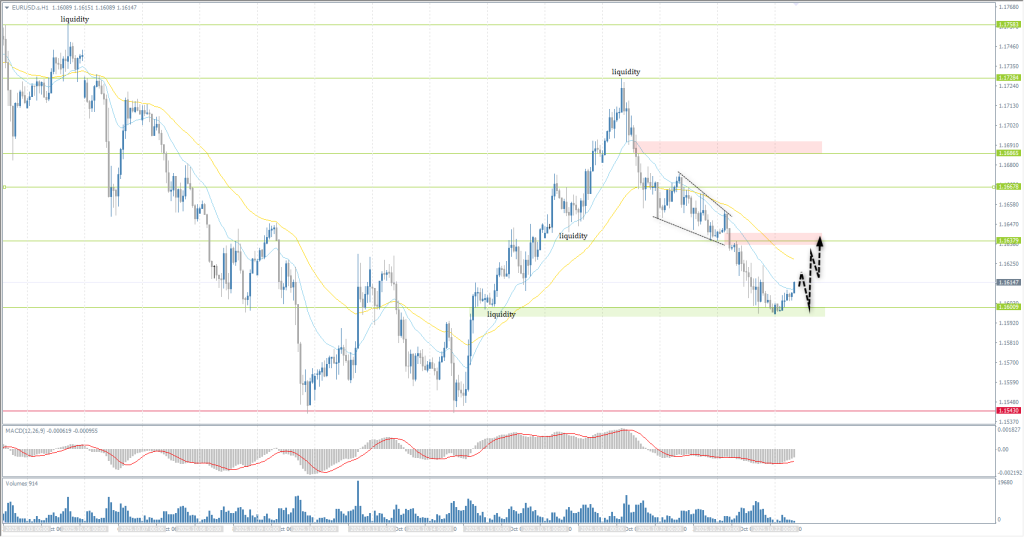
Task: Click the small triangle before EURUSD.s,H1
Action: pyautogui.click(x=5, y=6)
